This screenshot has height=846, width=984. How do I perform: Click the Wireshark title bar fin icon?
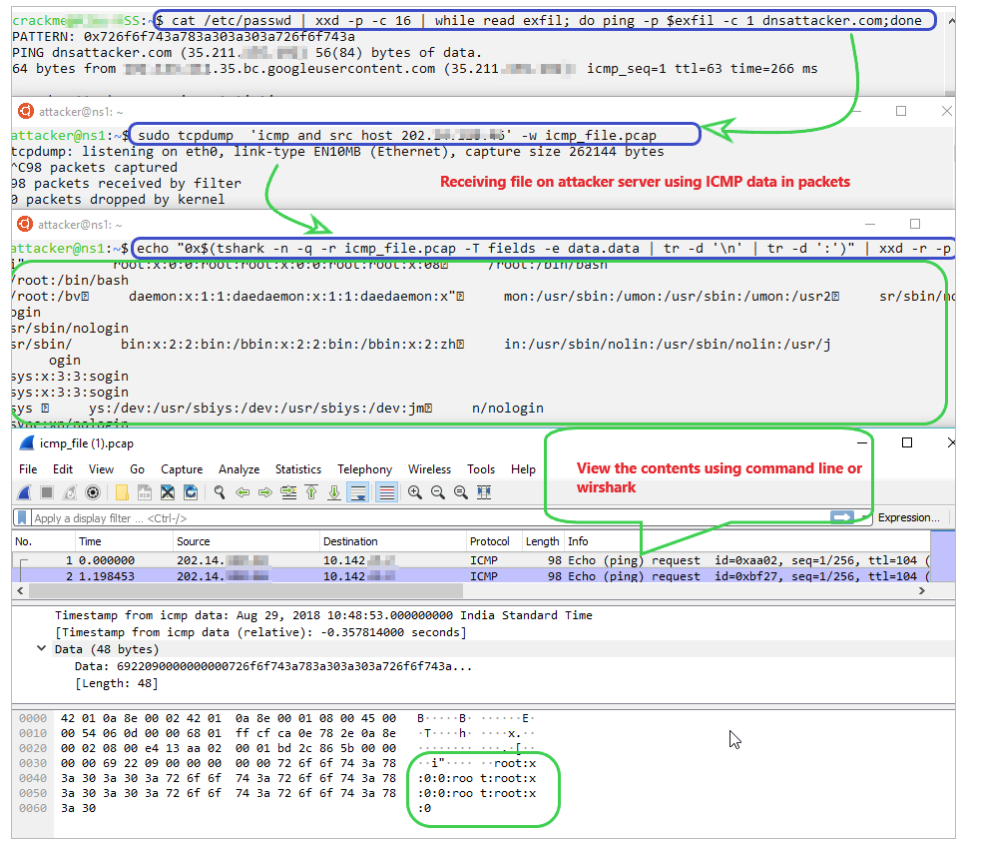tap(27, 443)
